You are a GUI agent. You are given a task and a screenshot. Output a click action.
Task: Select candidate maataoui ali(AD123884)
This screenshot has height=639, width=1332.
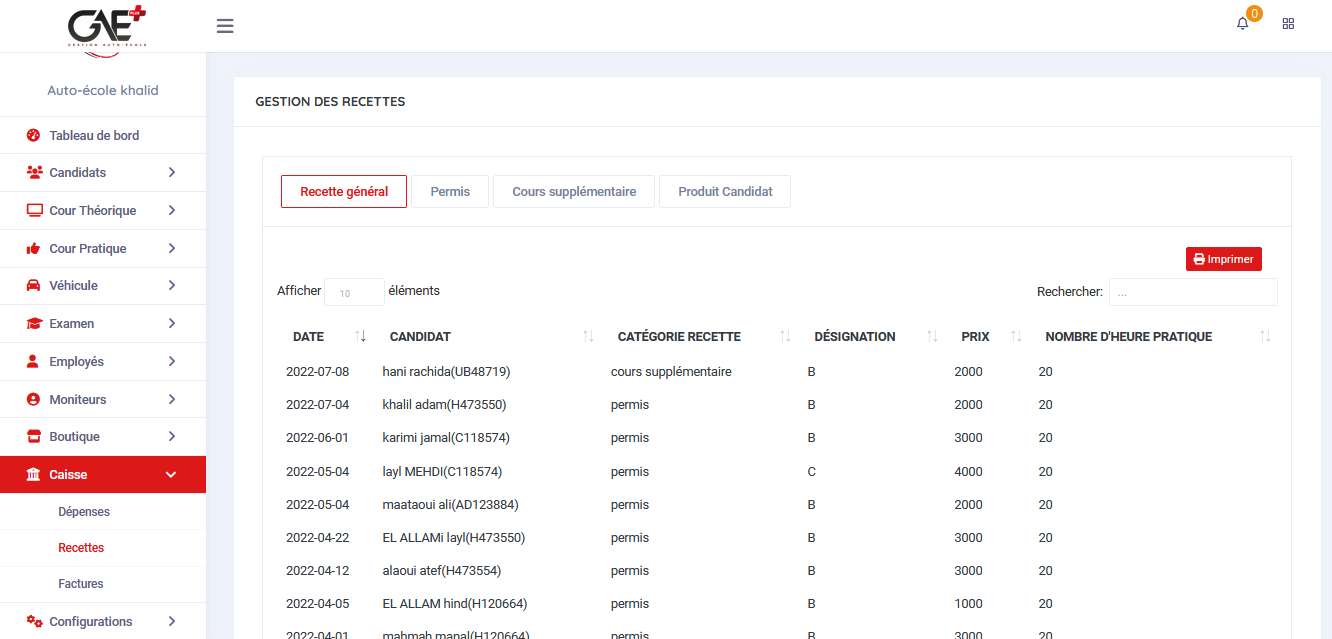450,504
